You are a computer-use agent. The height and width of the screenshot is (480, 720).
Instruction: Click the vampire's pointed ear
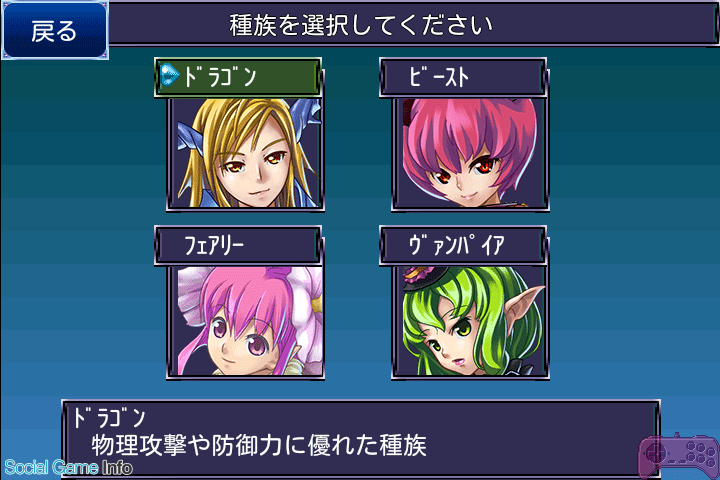[x=523, y=303]
